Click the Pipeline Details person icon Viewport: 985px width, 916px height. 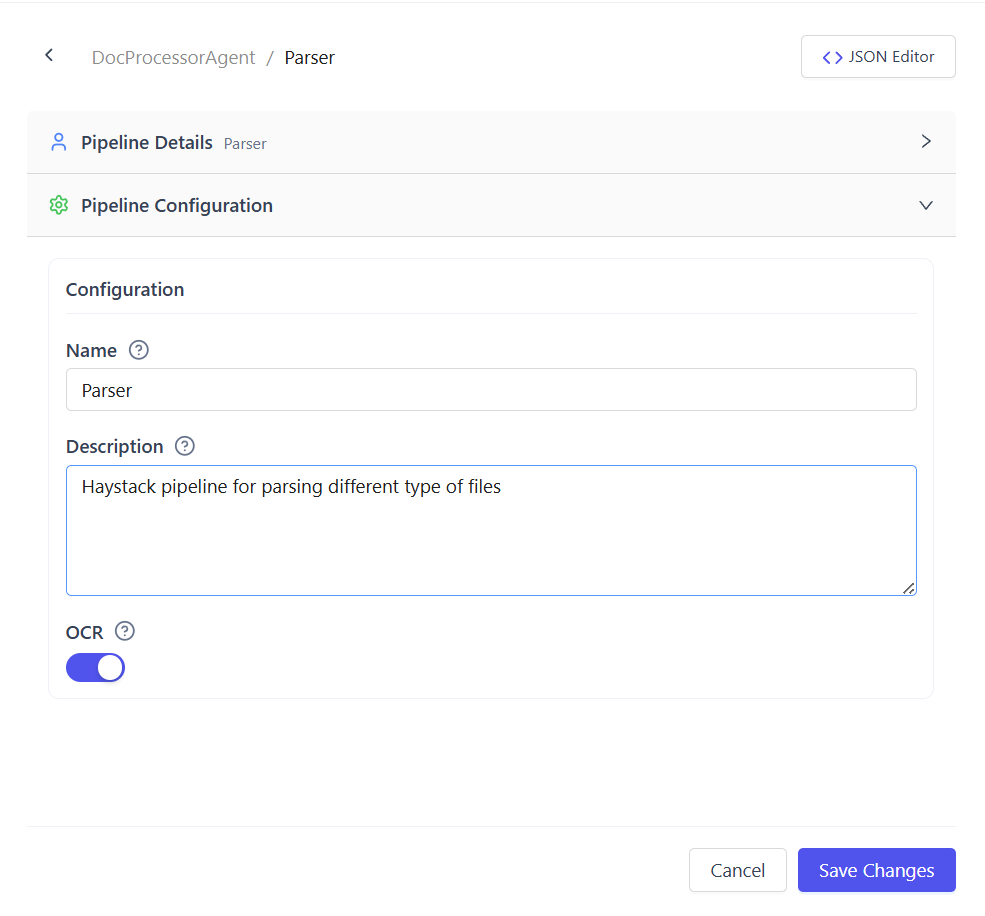pyautogui.click(x=58, y=142)
